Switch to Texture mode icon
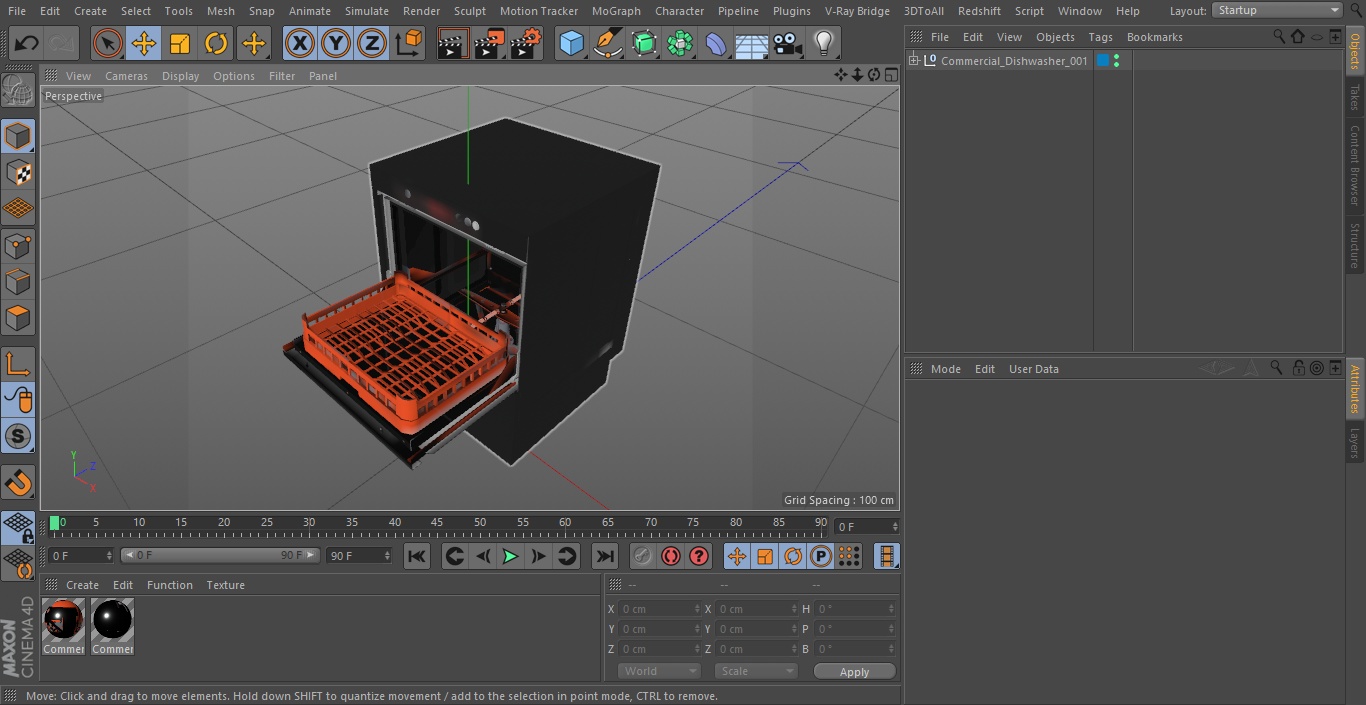This screenshot has height=705, width=1366. (x=18, y=172)
